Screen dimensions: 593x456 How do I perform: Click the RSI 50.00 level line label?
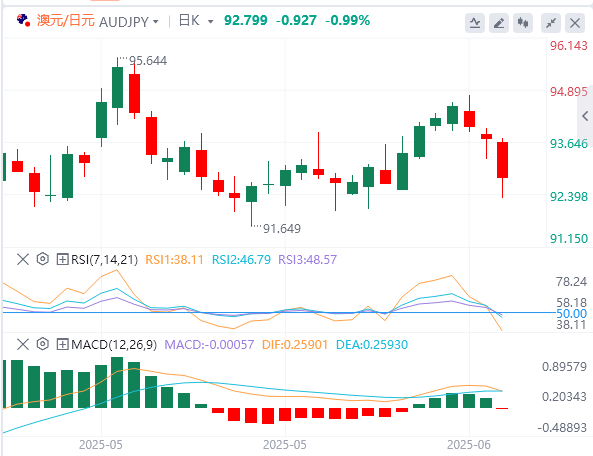(571, 313)
